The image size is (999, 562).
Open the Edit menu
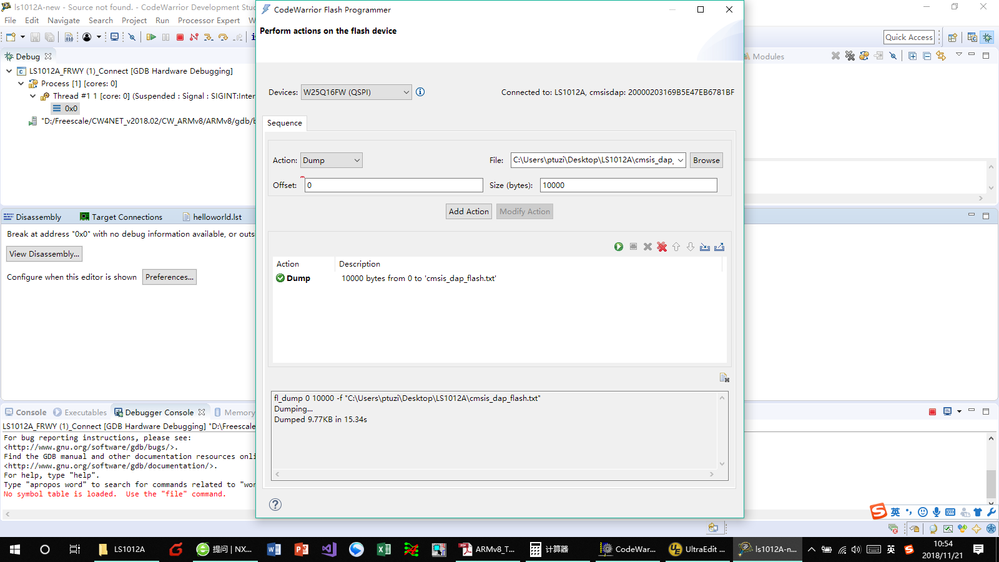[x=32, y=20]
